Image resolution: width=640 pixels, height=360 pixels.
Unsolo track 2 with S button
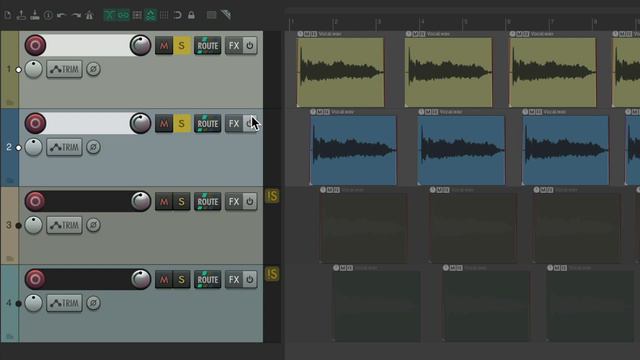point(182,124)
